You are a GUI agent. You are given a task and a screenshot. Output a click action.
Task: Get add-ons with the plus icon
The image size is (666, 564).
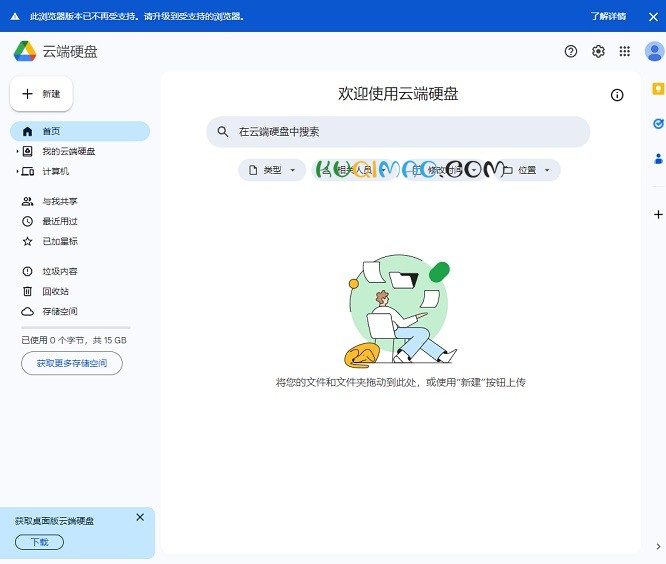658,214
